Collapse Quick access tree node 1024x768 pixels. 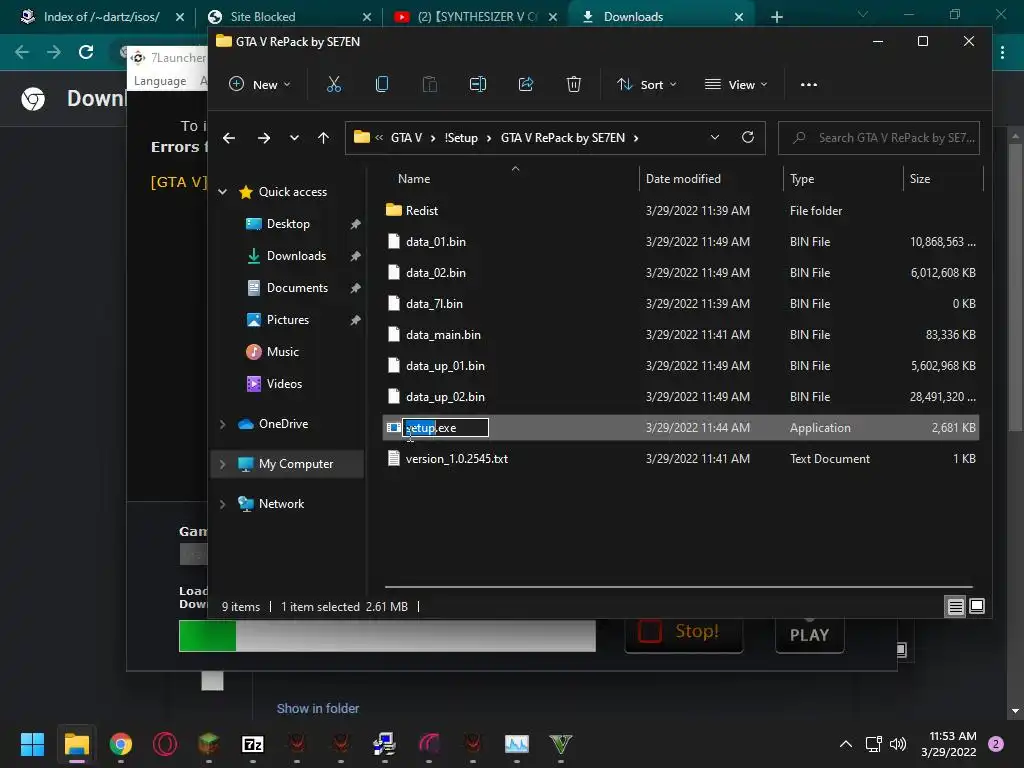(223, 191)
